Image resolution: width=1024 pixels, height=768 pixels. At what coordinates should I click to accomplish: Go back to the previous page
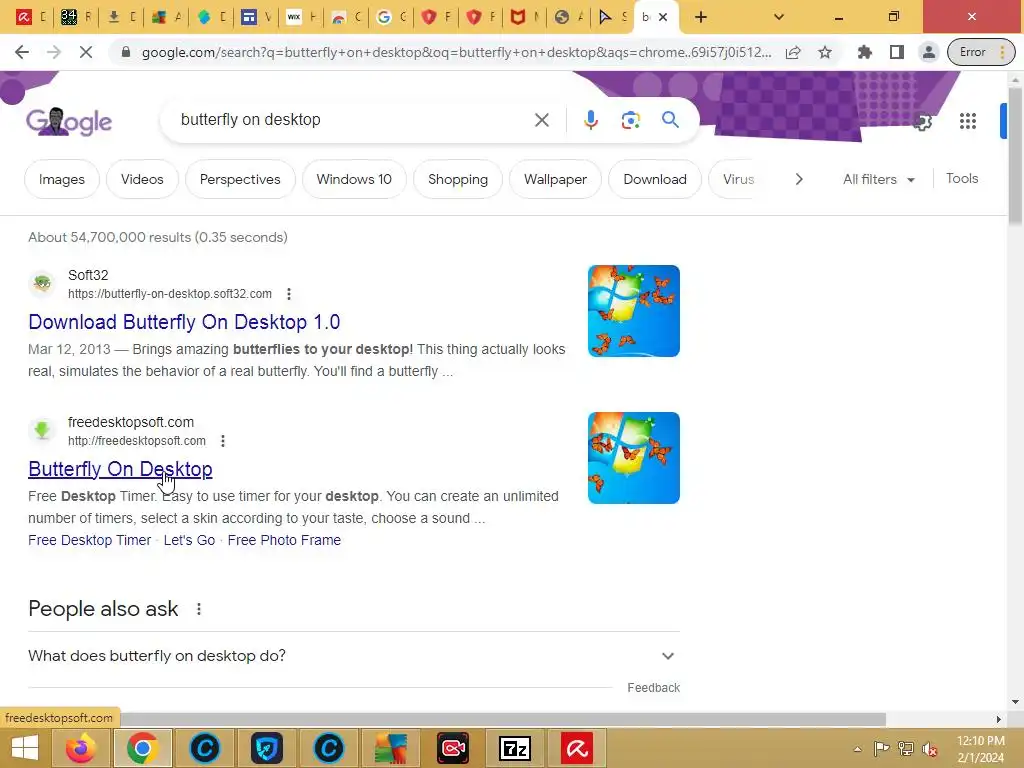tap(22, 52)
